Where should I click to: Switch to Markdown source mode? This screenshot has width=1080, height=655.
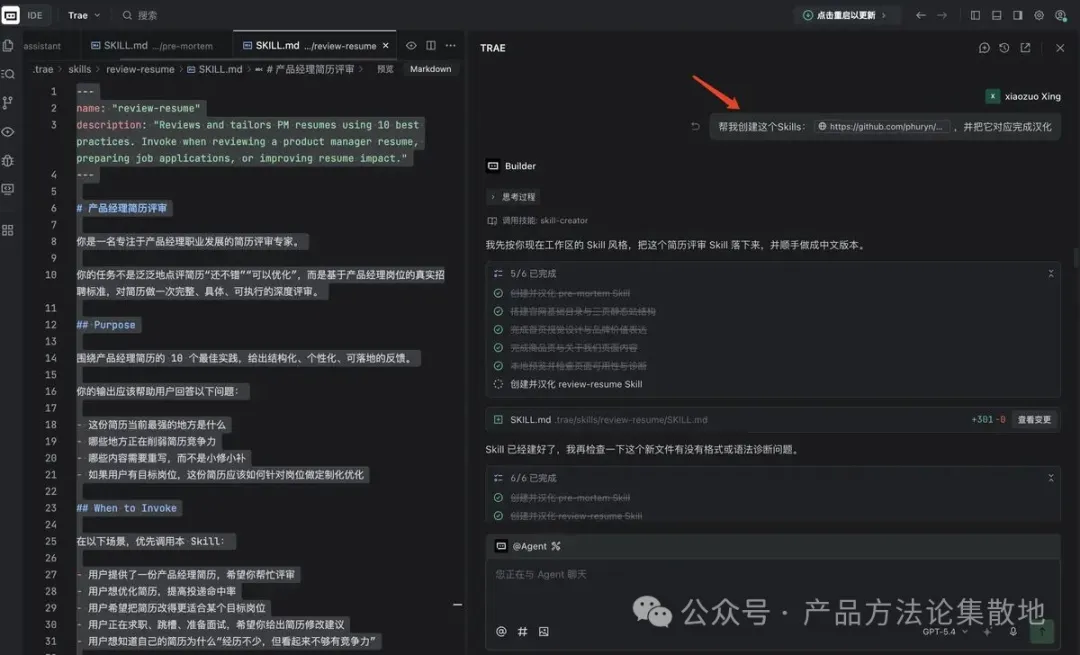point(430,69)
